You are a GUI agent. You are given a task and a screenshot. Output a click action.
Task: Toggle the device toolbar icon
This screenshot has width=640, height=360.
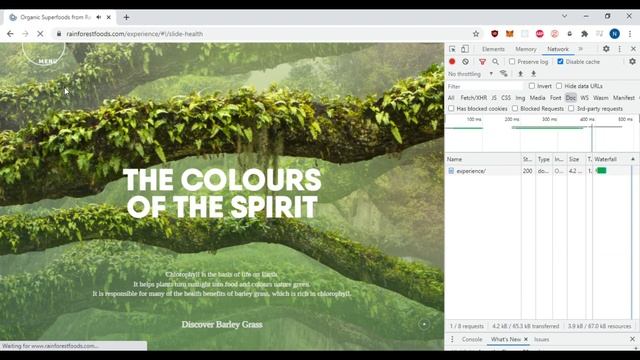click(x=465, y=49)
